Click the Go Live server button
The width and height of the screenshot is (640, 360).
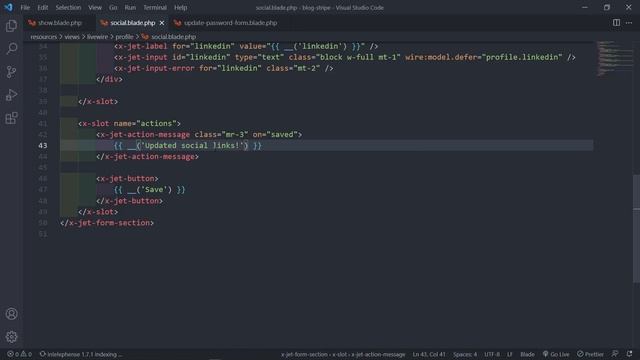click(556, 354)
